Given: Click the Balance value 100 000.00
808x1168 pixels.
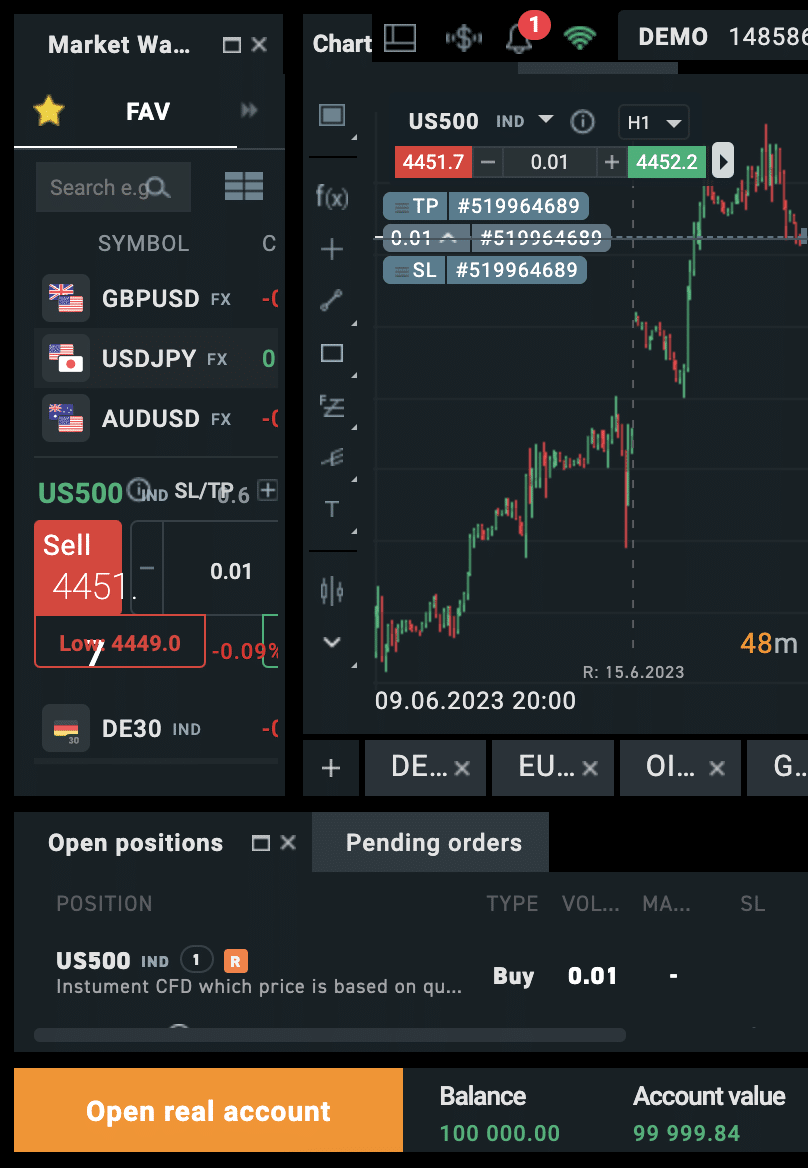Looking at the screenshot, I should click(x=500, y=1133).
